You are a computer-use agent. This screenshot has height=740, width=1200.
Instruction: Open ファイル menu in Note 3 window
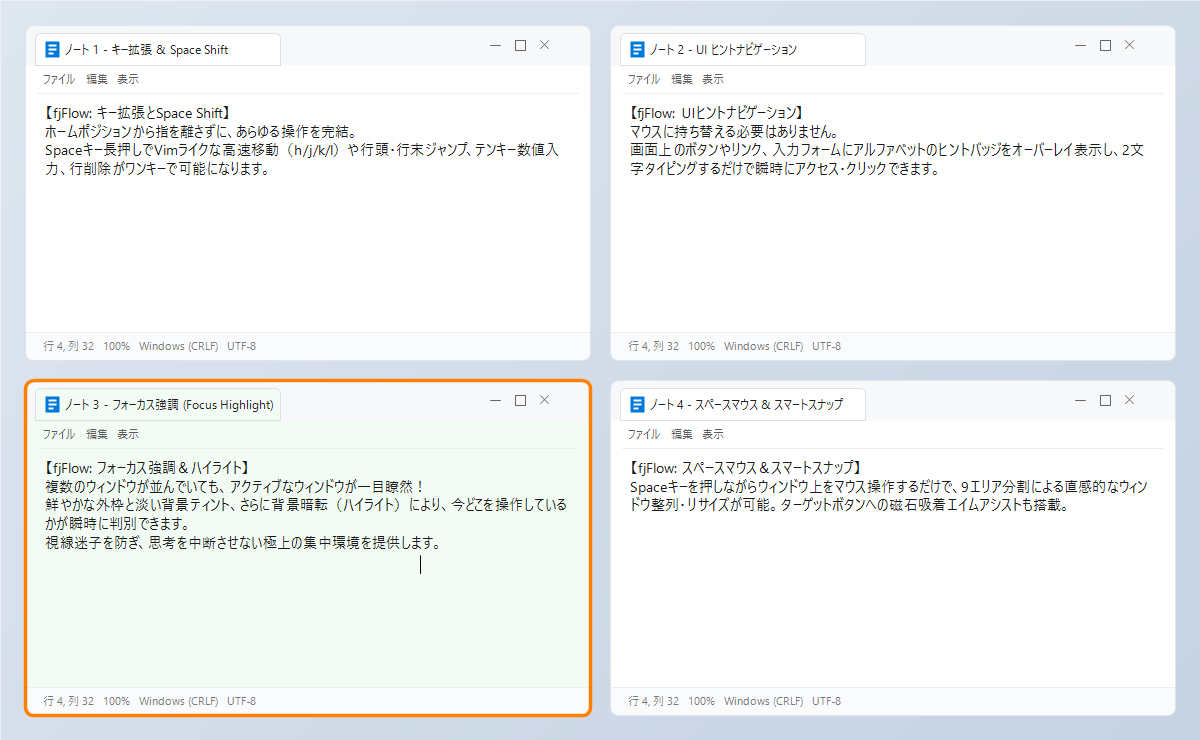[x=58, y=434]
